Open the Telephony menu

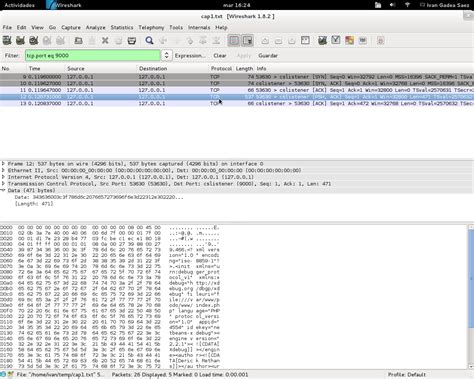151,27
